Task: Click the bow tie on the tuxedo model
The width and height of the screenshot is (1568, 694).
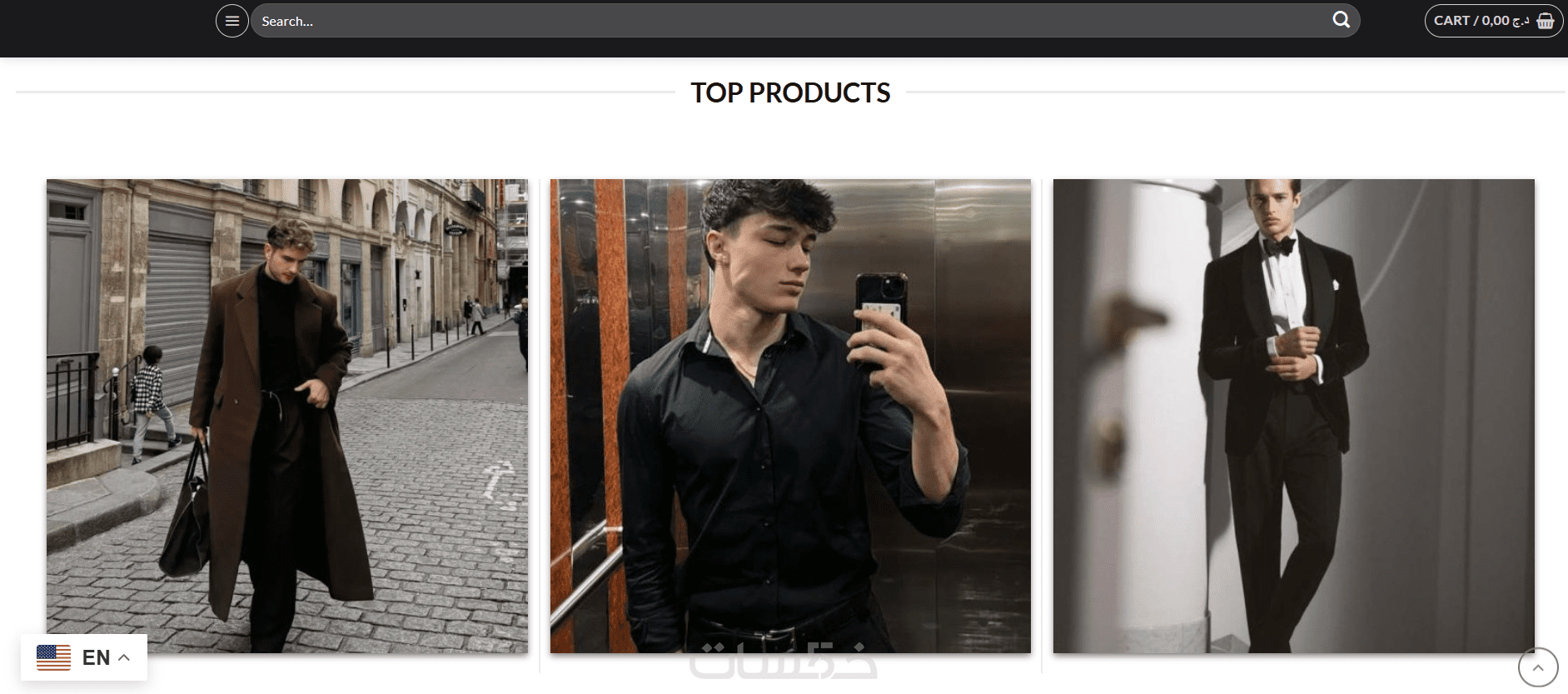Action: 1279,246
